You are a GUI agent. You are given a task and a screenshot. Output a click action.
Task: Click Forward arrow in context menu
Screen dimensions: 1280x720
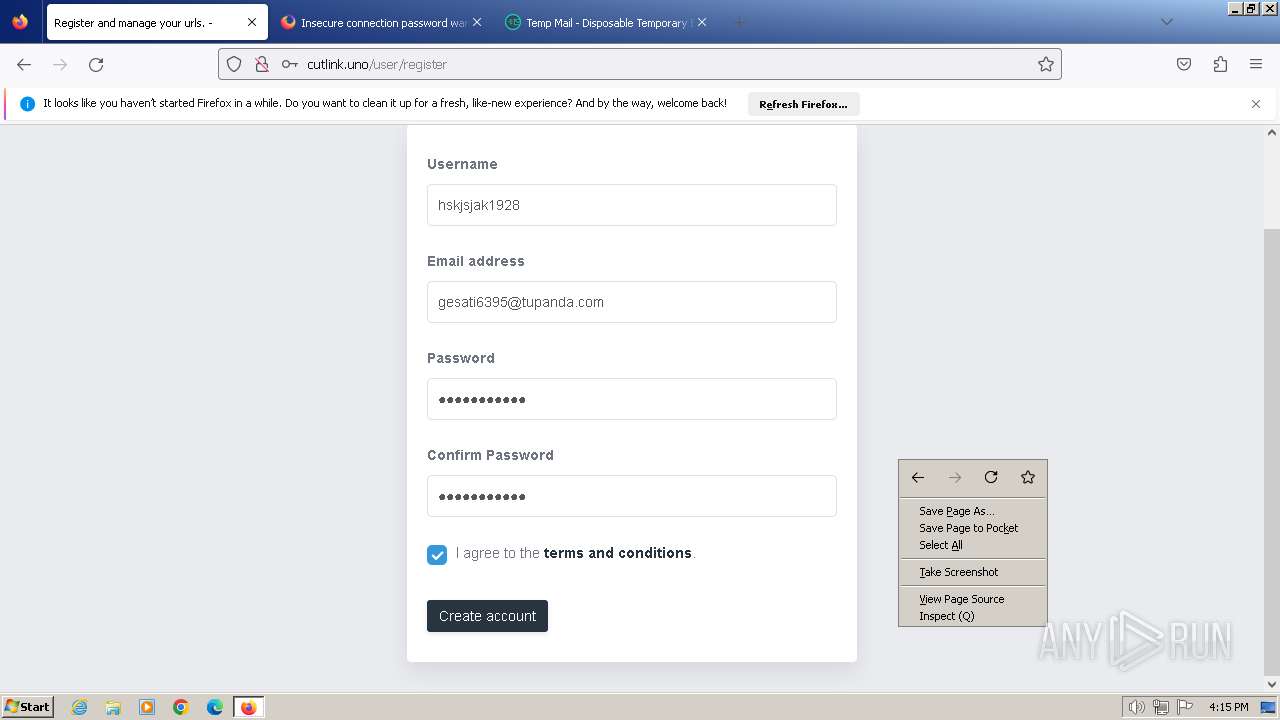coord(955,478)
